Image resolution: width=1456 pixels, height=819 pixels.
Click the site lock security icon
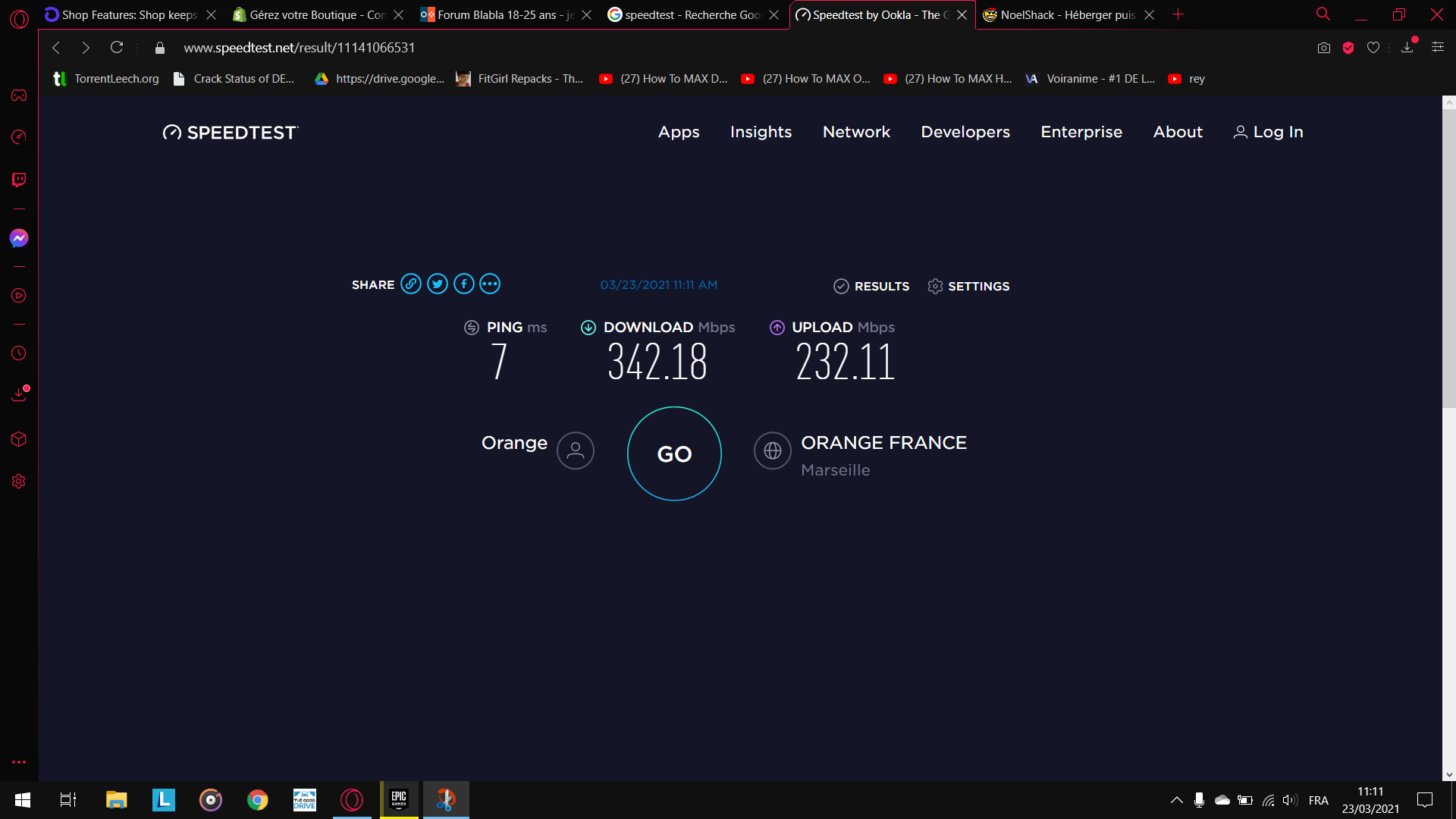160,48
